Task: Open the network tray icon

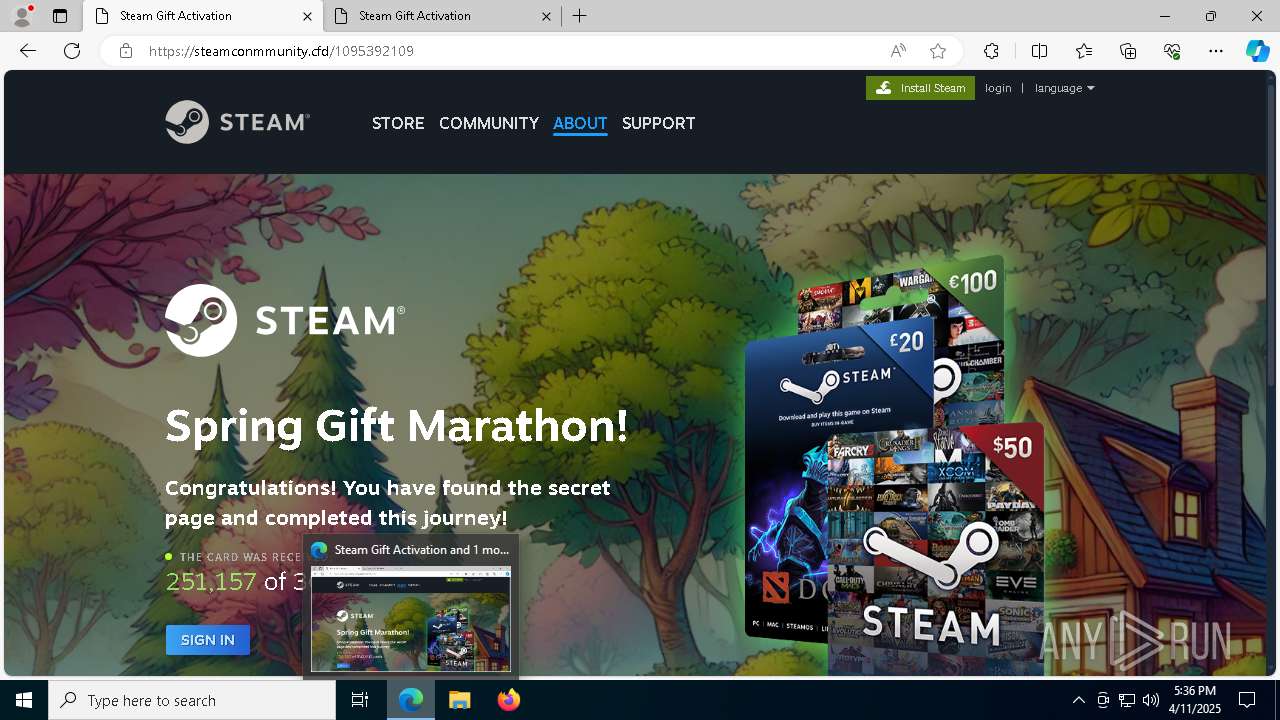Action: tap(1127, 700)
